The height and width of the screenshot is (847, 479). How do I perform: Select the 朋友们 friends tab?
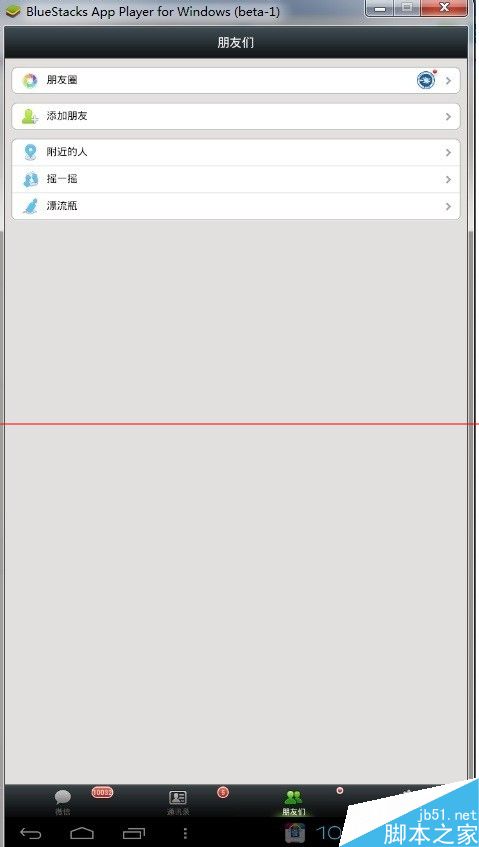293,802
